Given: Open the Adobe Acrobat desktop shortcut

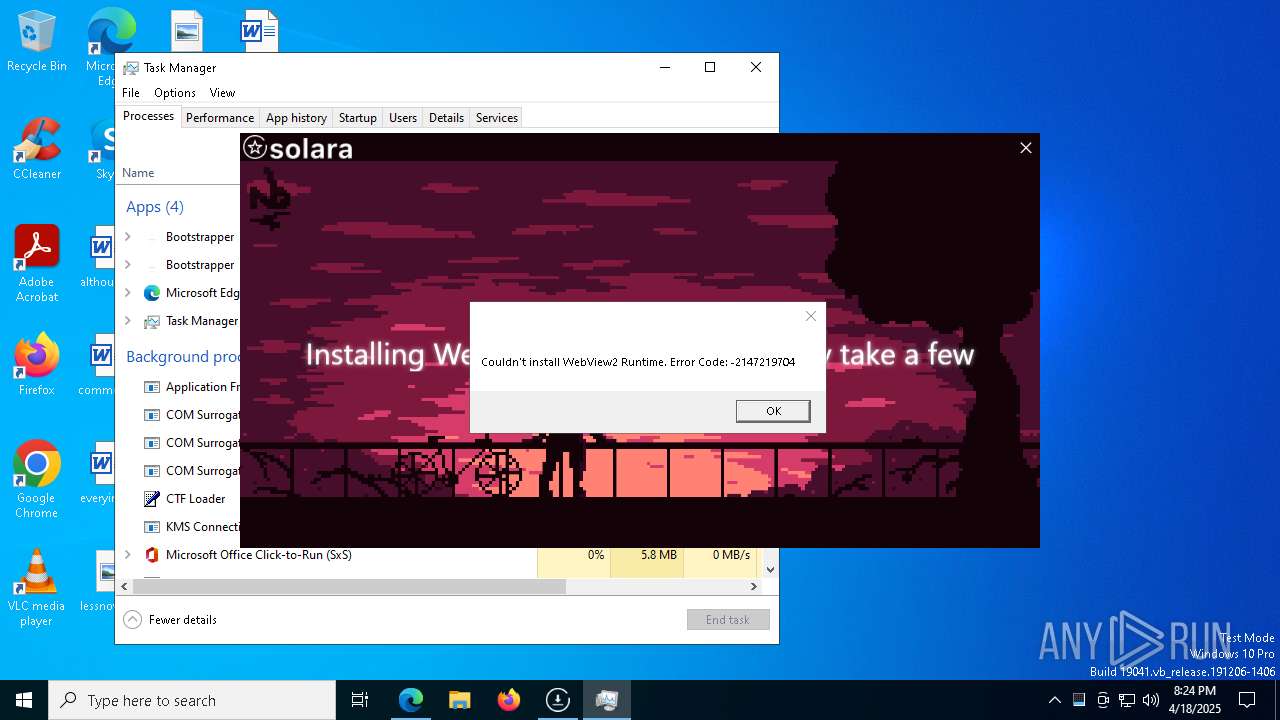Looking at the screenshot, I should pos(37,263).
